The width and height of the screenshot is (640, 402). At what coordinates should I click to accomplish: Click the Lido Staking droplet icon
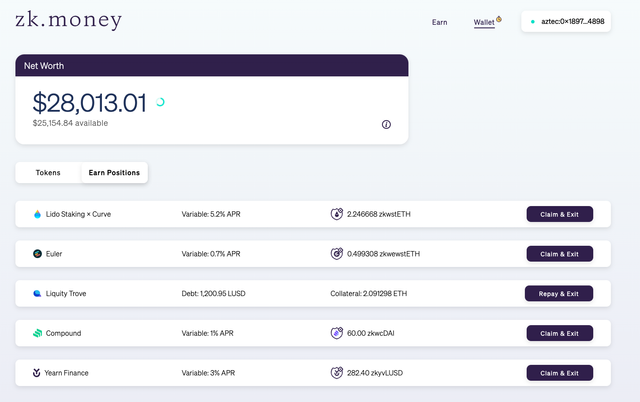[x=37, y=214]
